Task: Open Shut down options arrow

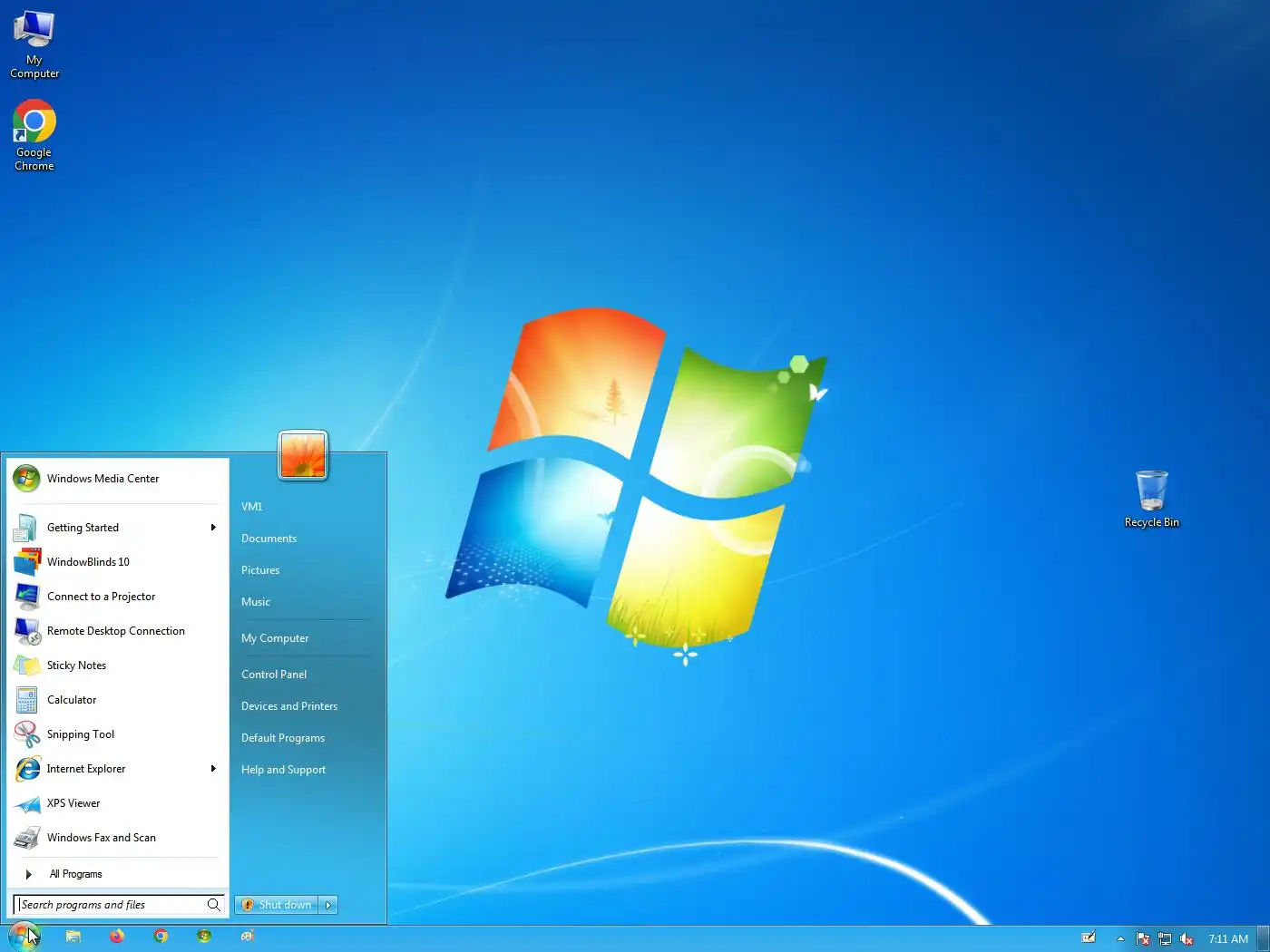Action: pos(328,905)
